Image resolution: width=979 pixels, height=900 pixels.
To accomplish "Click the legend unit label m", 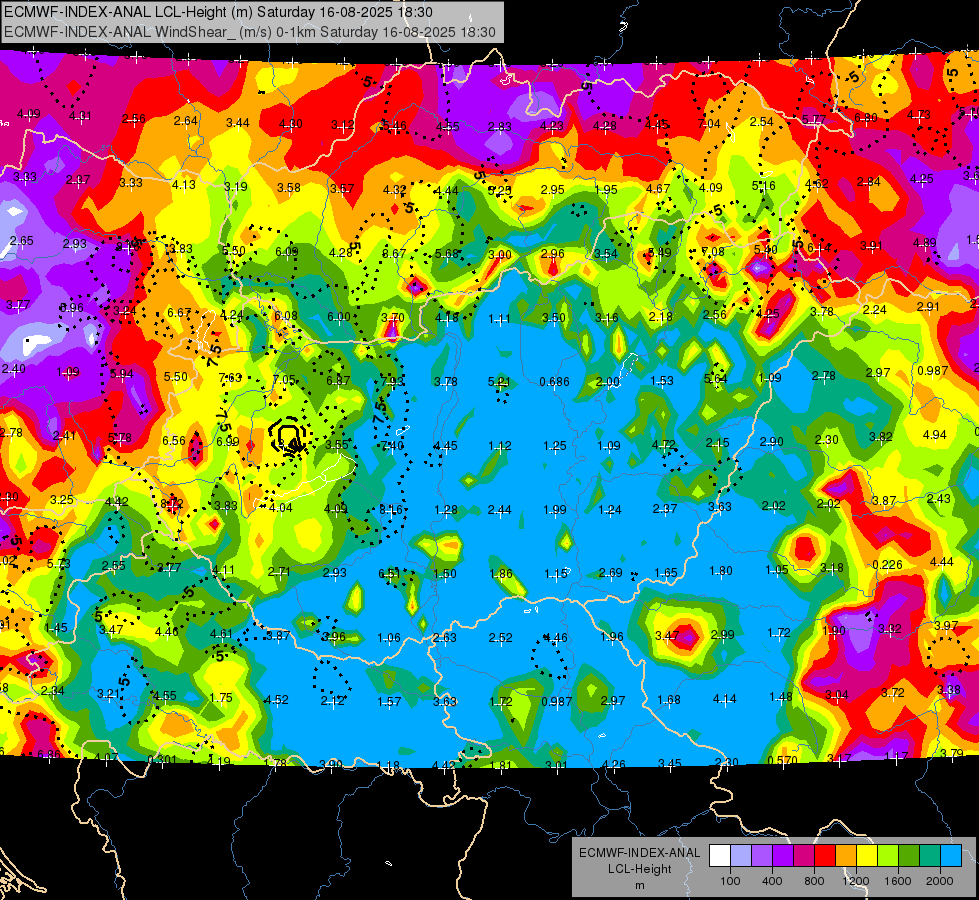I will (639, 885).
